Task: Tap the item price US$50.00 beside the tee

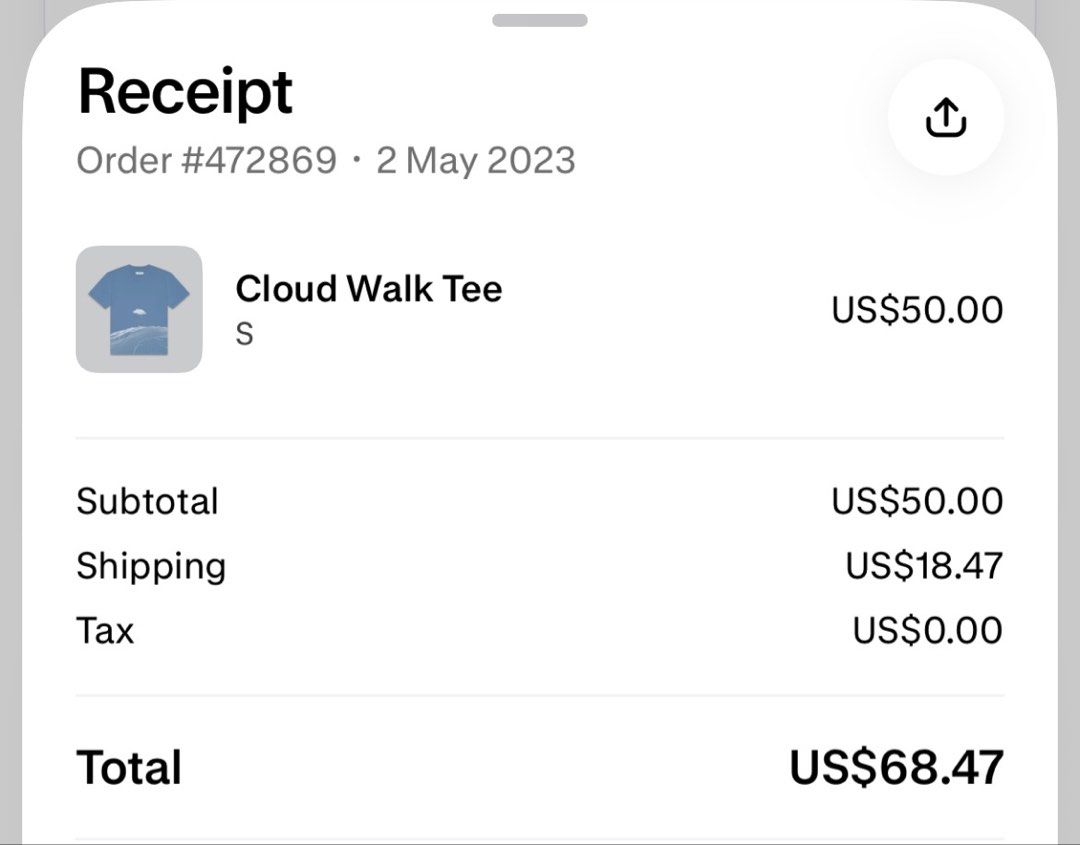Action: (x=917, y=310)
